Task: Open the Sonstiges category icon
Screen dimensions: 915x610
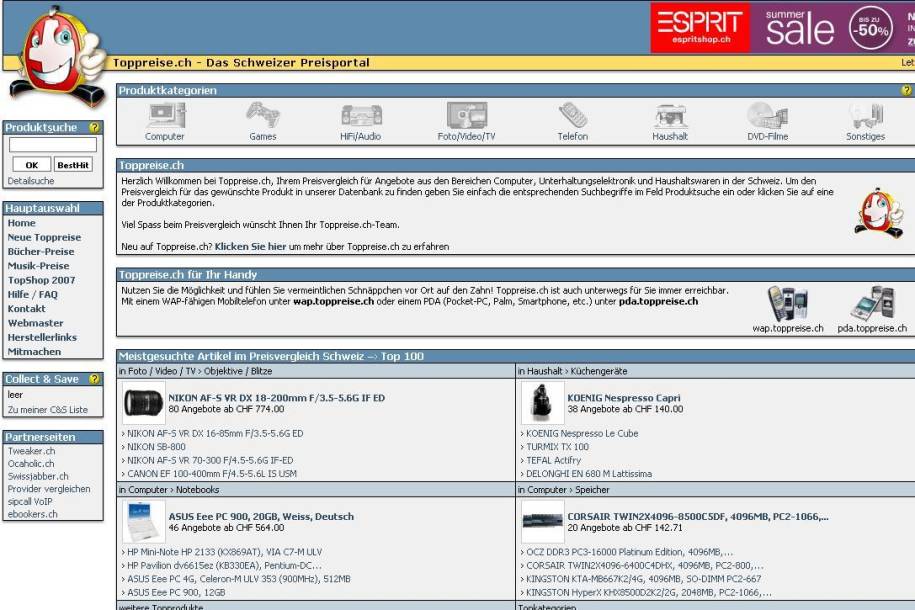Action: coord(866,116)
